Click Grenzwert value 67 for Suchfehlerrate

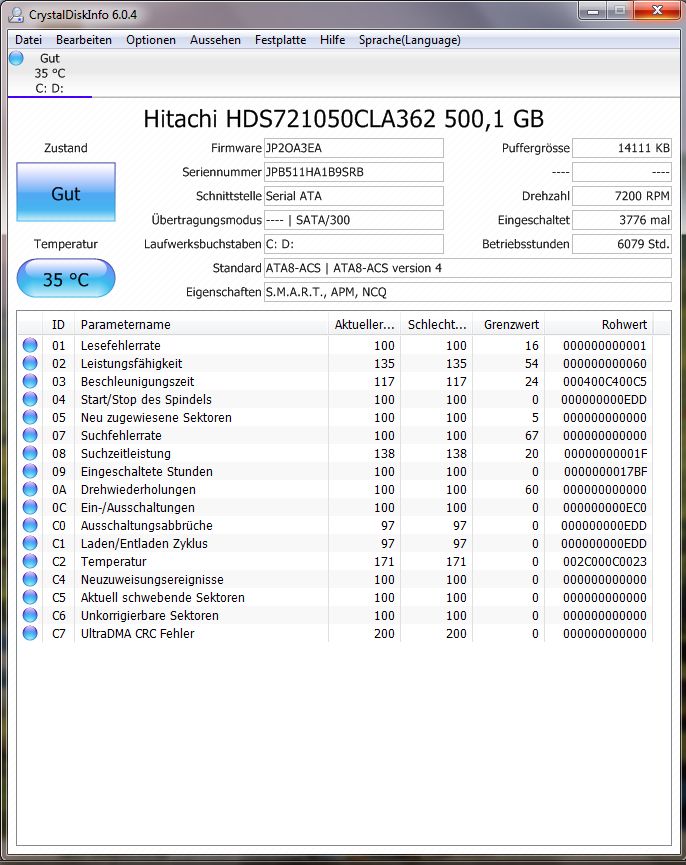coord(532,435)
